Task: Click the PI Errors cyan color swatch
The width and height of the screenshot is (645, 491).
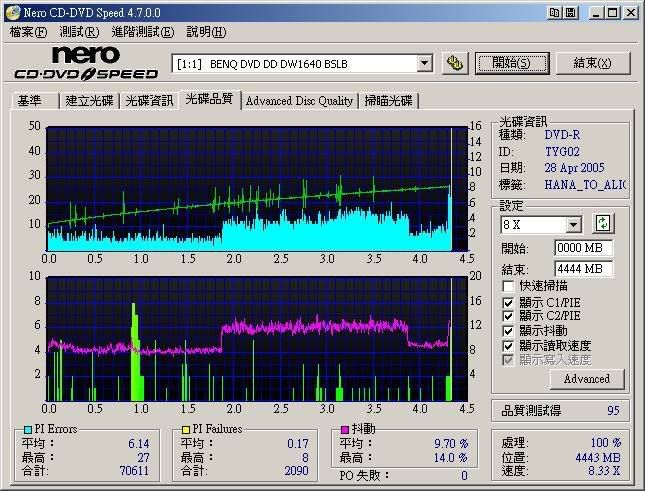Action: point(28,430)
